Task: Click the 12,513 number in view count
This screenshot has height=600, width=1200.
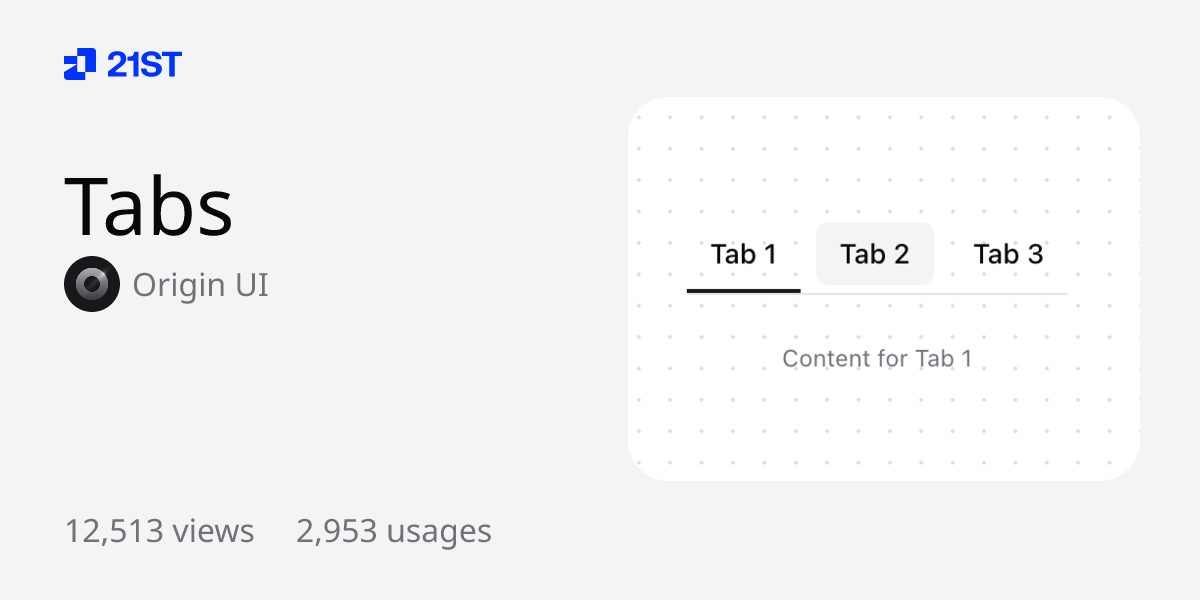Action: click(114, 531)
